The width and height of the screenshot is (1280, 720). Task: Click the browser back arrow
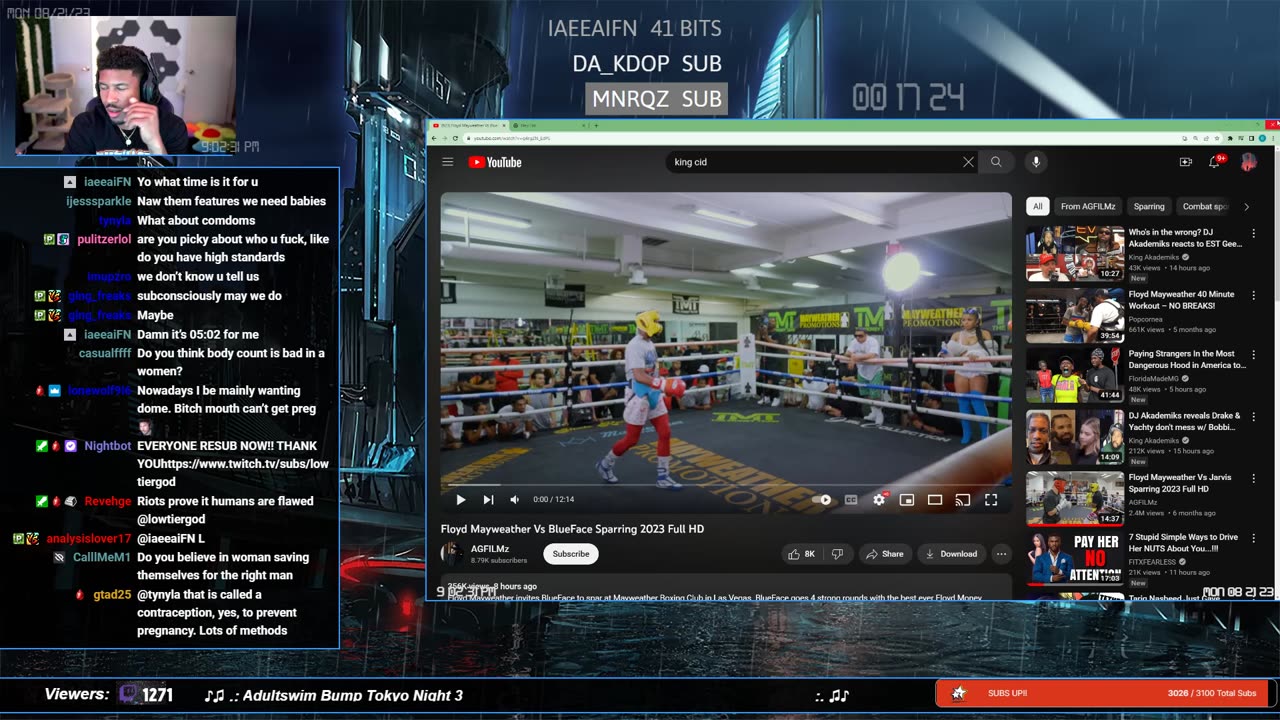click(436, 138)
